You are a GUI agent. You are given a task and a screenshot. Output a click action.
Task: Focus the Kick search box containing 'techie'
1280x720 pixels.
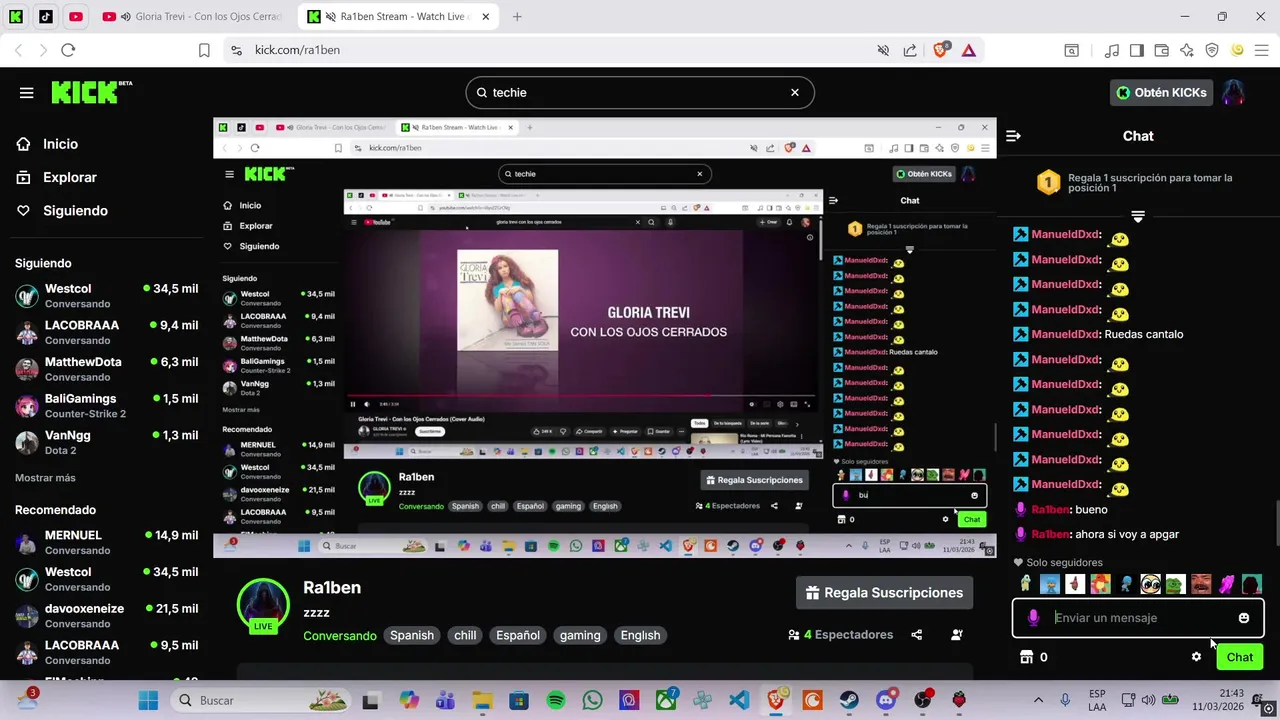coord(640,92)
